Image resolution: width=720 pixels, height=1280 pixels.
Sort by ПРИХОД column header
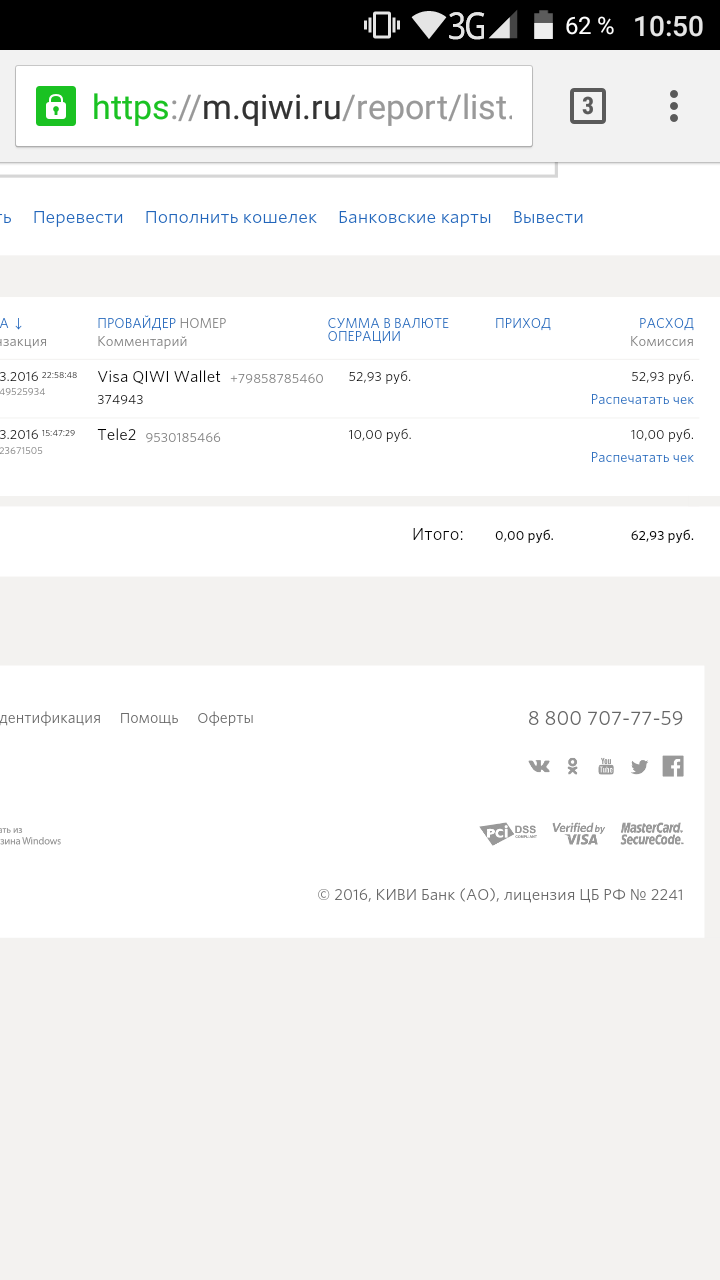523,323
